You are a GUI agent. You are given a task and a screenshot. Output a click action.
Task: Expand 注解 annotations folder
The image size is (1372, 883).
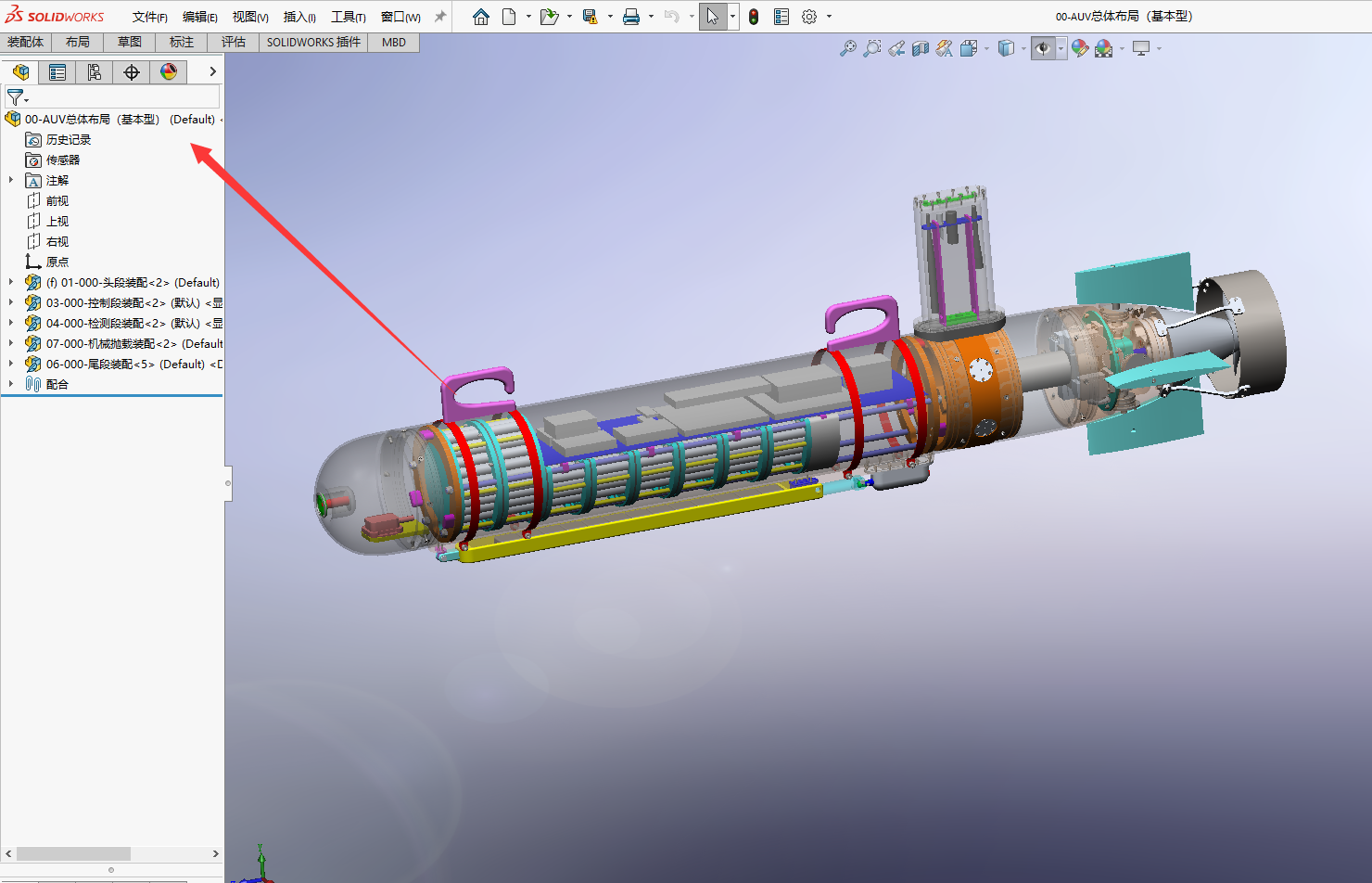(x=11, y=180)
